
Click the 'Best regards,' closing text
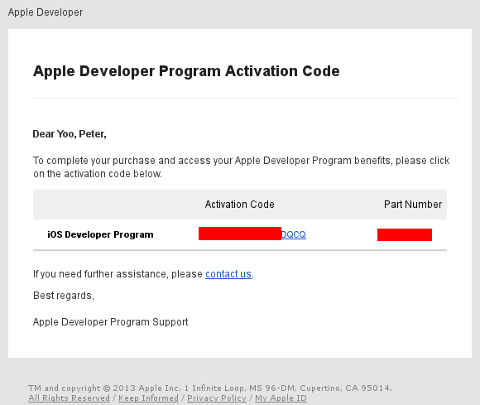[64, 295]
